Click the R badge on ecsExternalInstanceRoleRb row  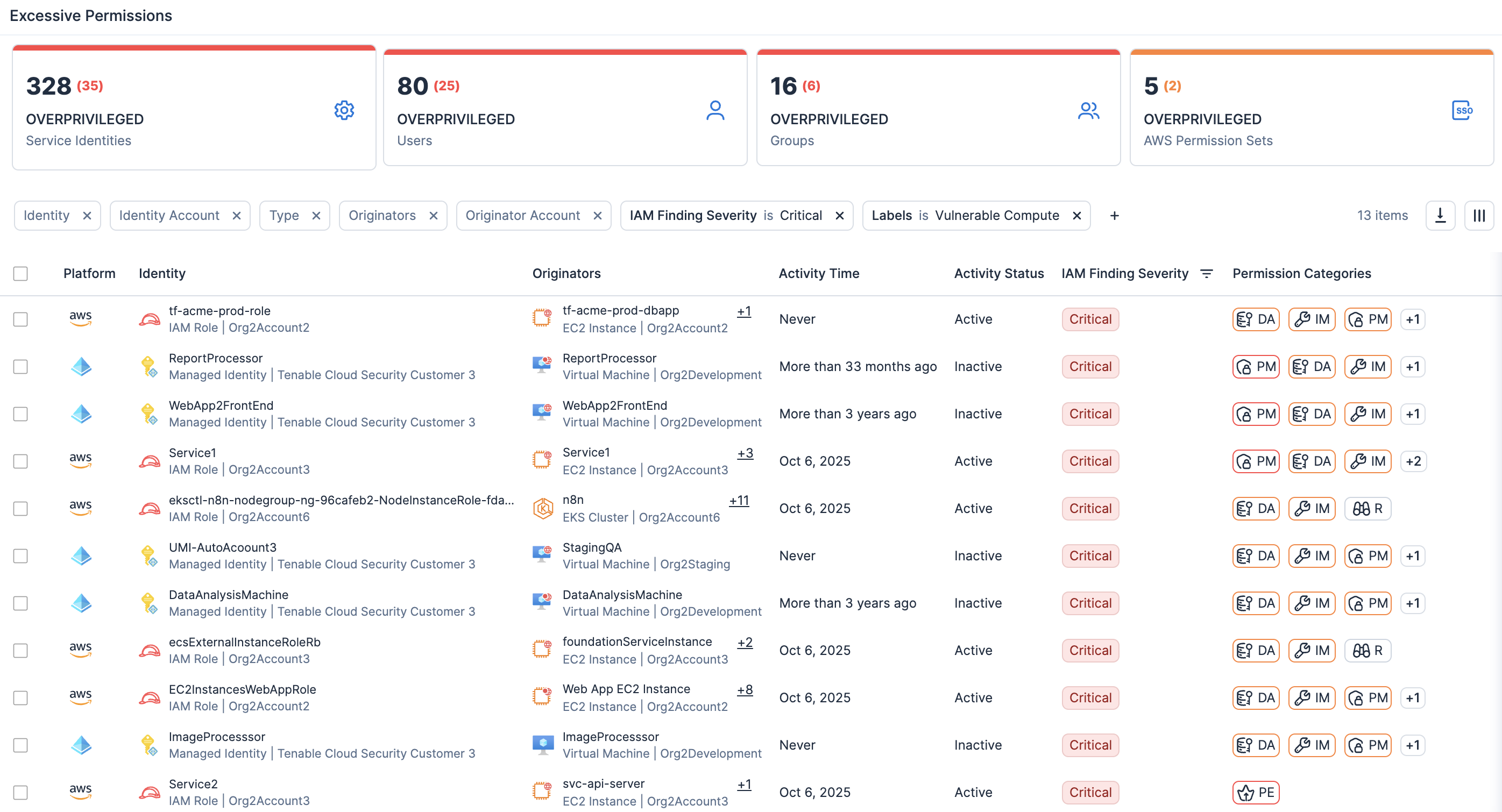(1368, 651)
